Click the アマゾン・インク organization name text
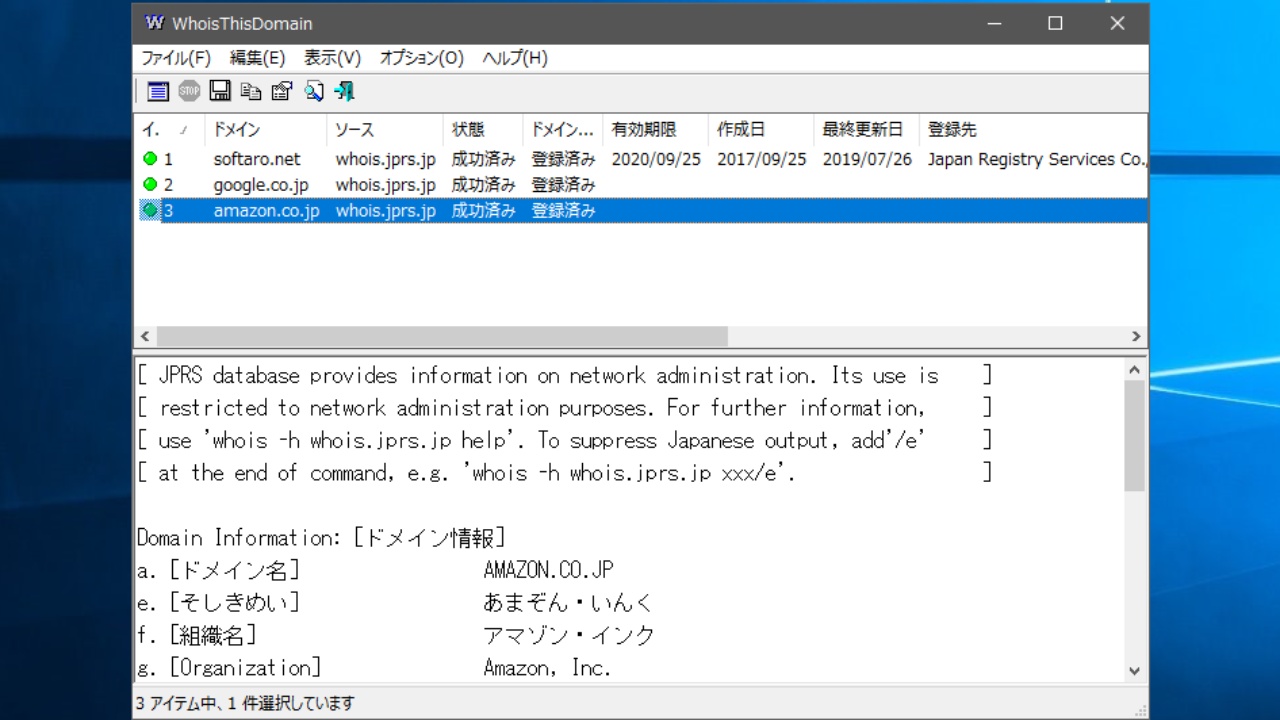Image resolution: width=1280 pixels, height=720 pixels. pyautogui.click(x=569, y=635)
